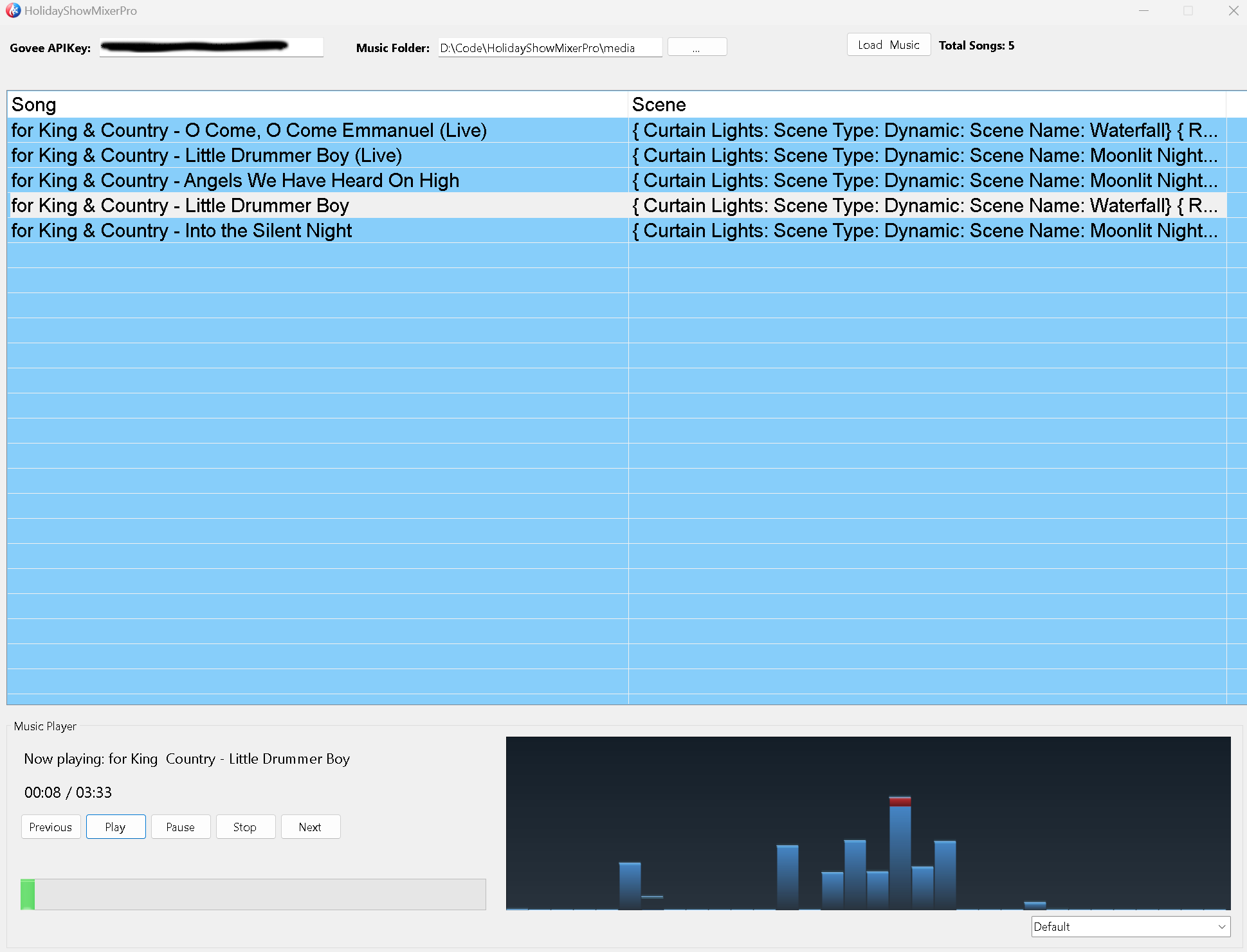1247x952 pixels.
Task: Open the Default visualizer style dropdown
Action: click(1131, 926)
